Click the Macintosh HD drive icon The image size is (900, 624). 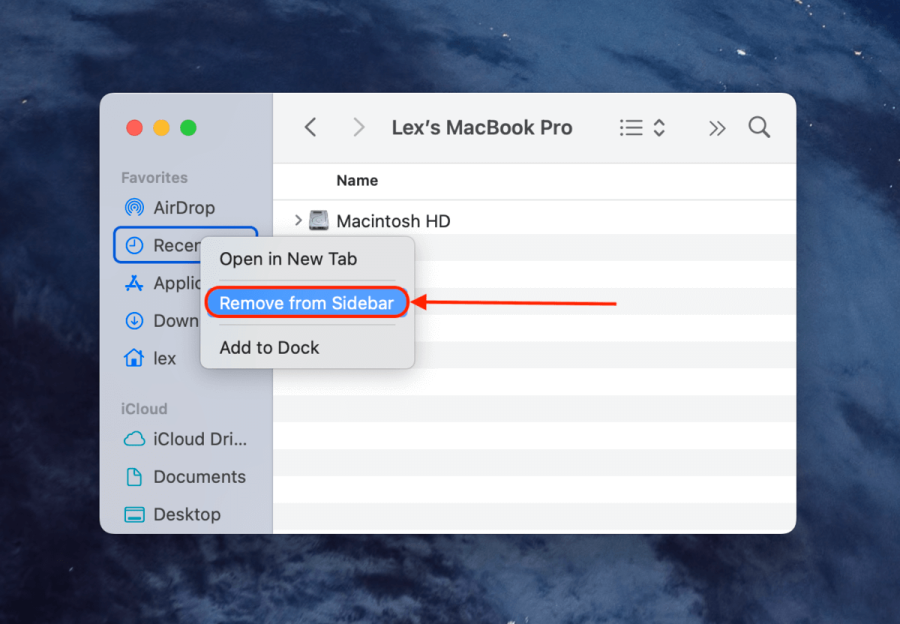pos(320,220)
